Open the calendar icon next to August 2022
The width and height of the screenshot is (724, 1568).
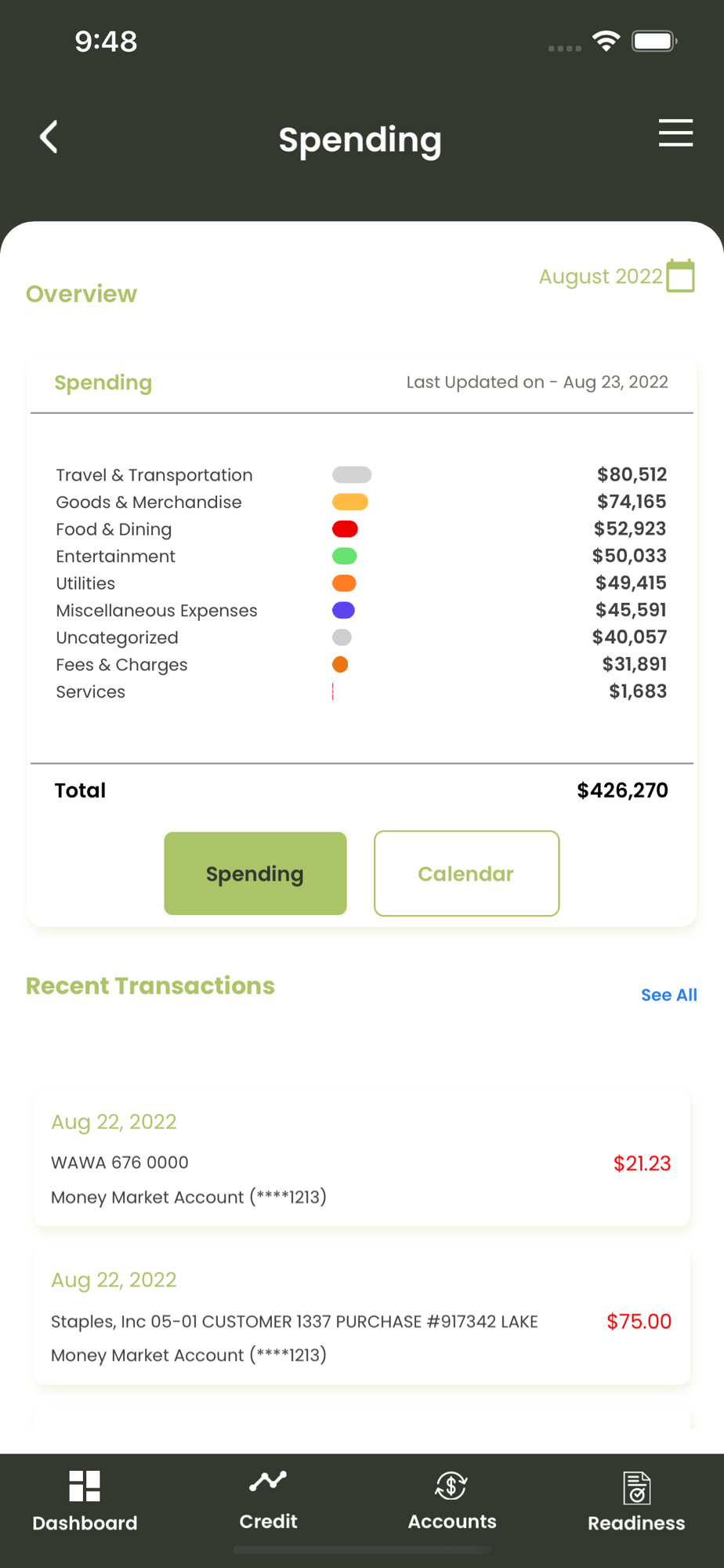point(680,276)
